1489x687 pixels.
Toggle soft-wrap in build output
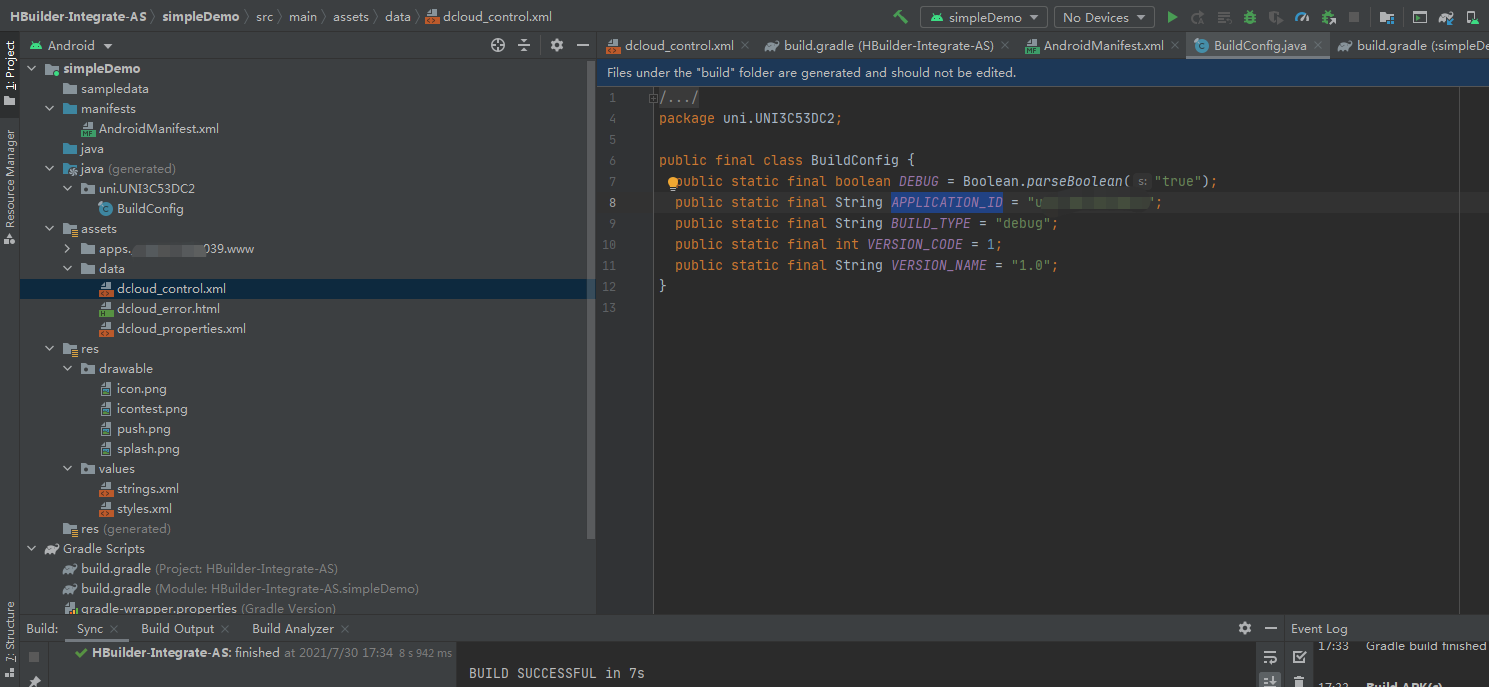click(1270, 657)
